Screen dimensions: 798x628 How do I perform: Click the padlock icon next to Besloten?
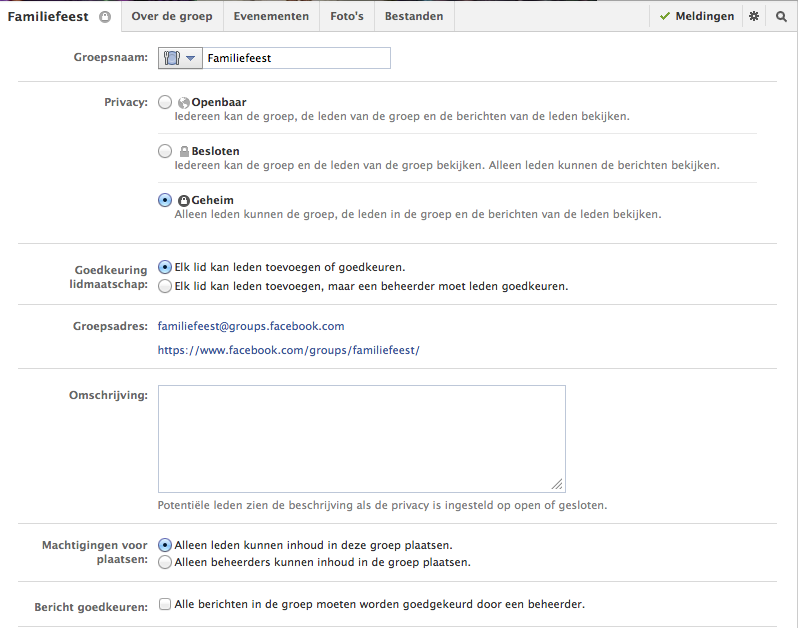(x=183, y=152)
